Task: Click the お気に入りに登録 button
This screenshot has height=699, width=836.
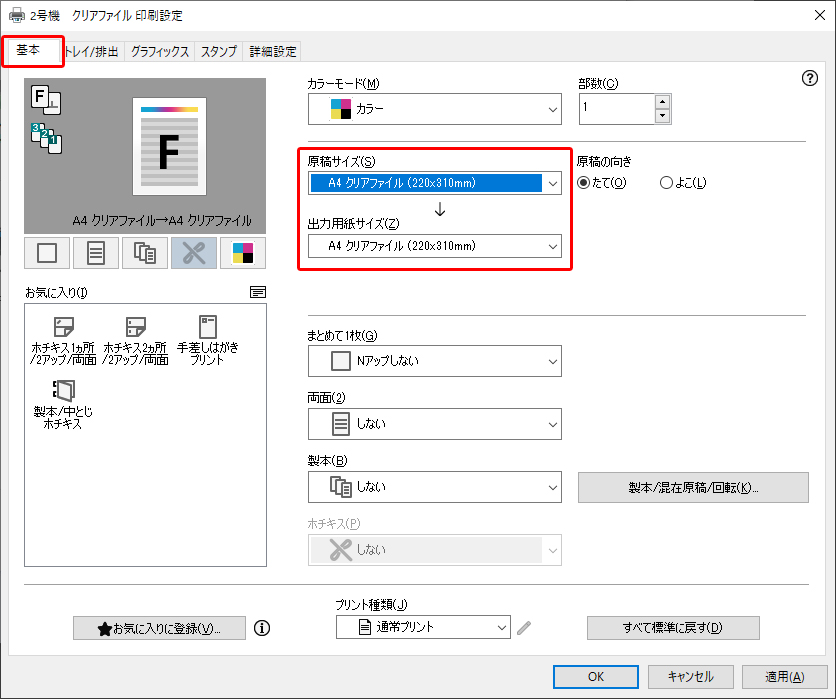Action: pos(159,628)
